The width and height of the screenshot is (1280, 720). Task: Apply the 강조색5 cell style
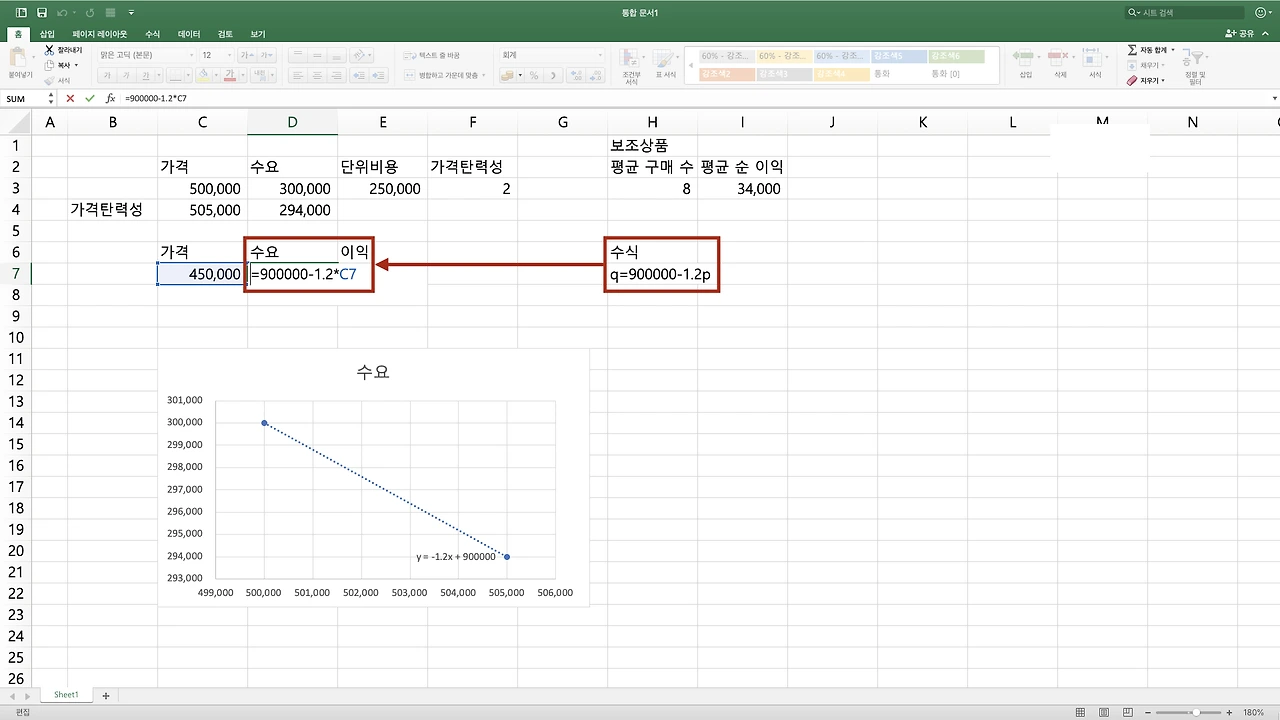(x=899, y=57)
